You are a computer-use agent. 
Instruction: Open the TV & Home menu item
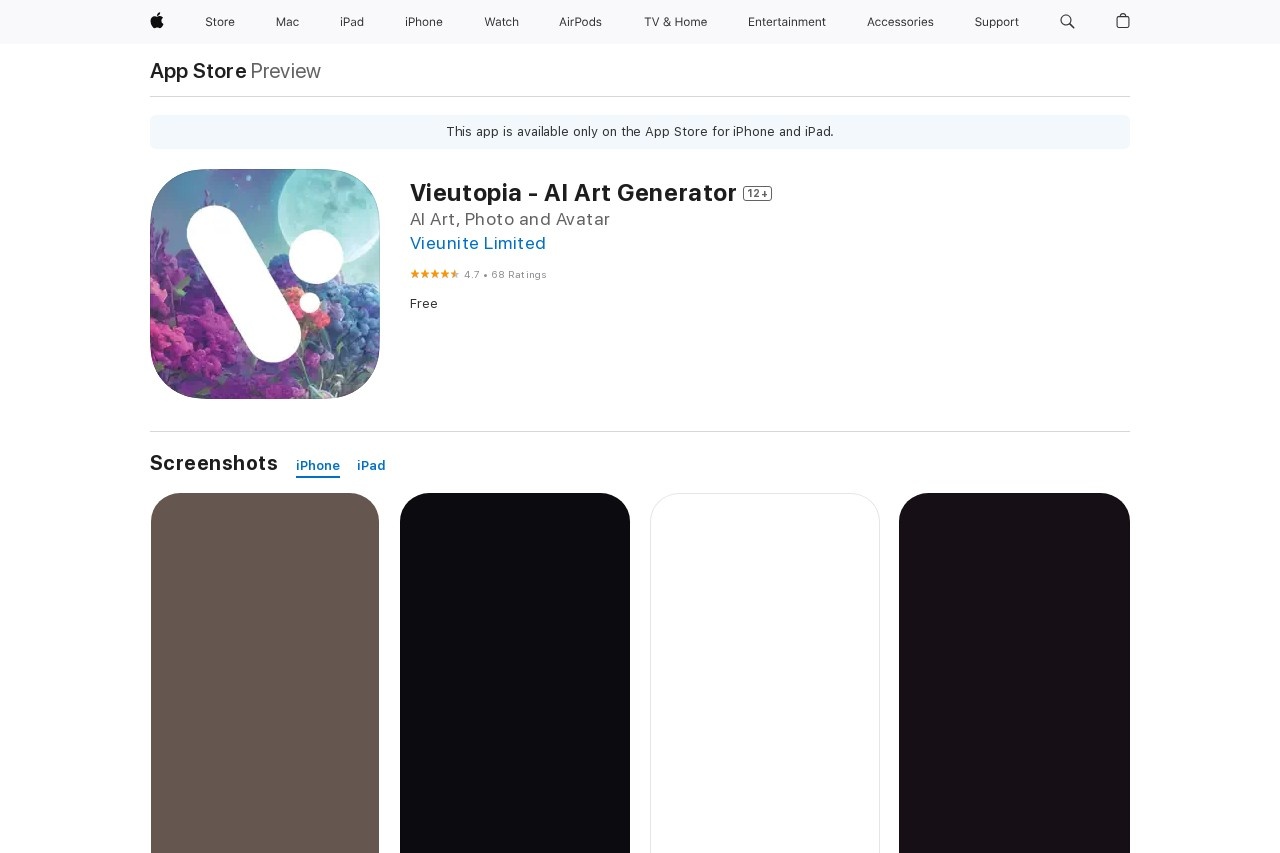(x=675, y=22)
